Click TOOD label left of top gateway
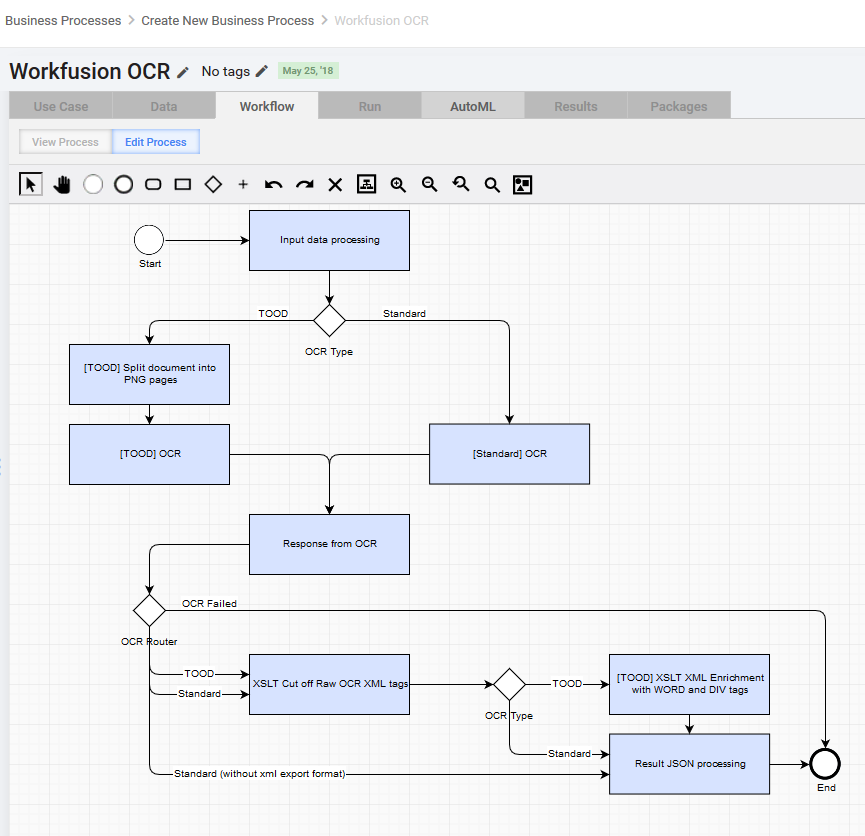 coord(273,313)
